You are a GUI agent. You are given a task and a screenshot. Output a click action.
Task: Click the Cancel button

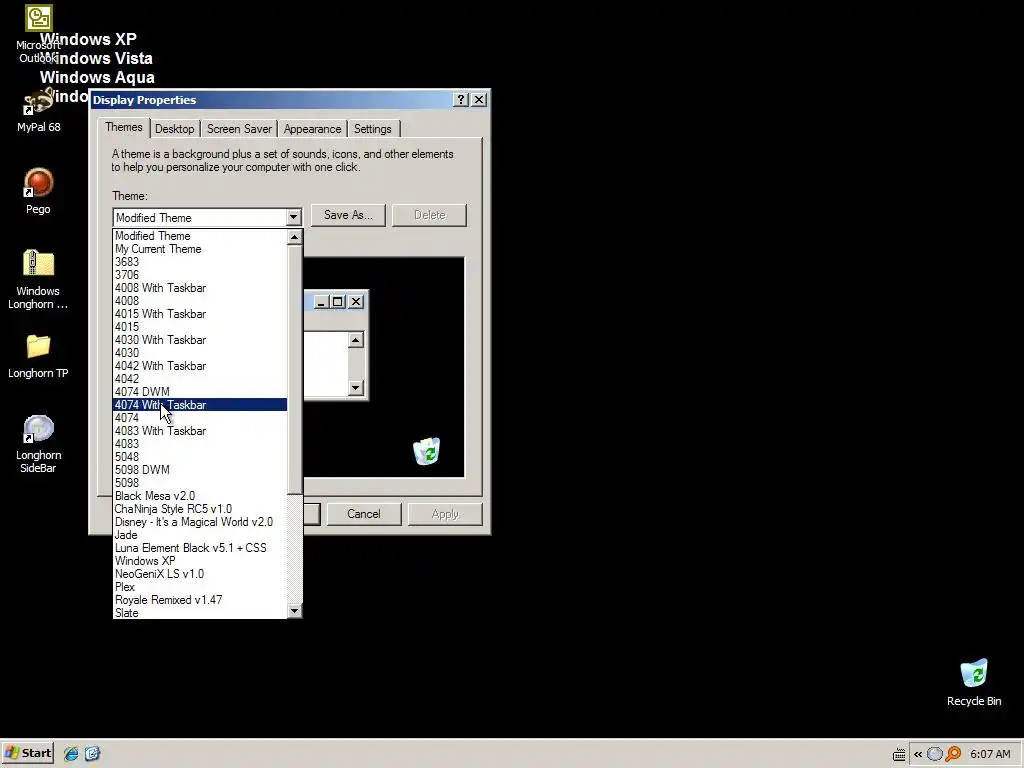(364, 514)
